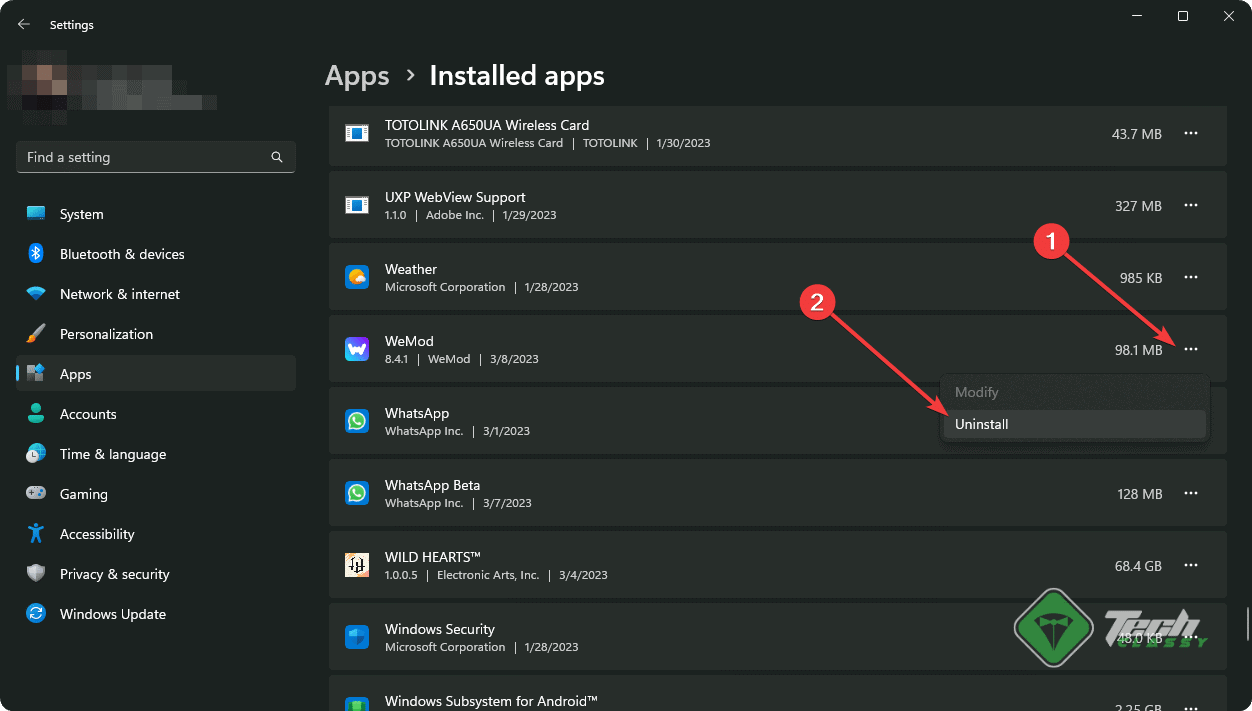Open the options menu for WhatsApp Beta

[1191, 493]
